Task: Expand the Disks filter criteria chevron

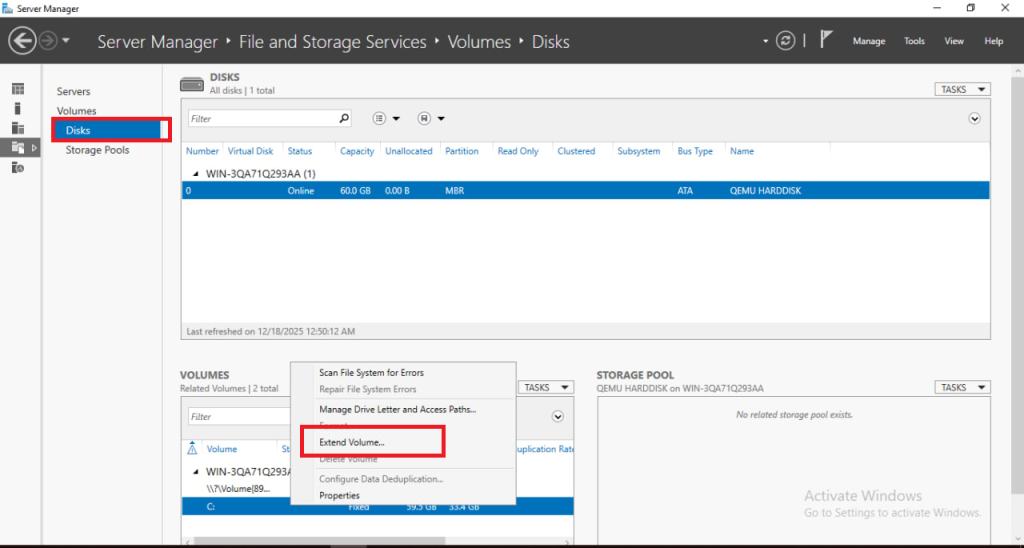Action: click(974, 118)
